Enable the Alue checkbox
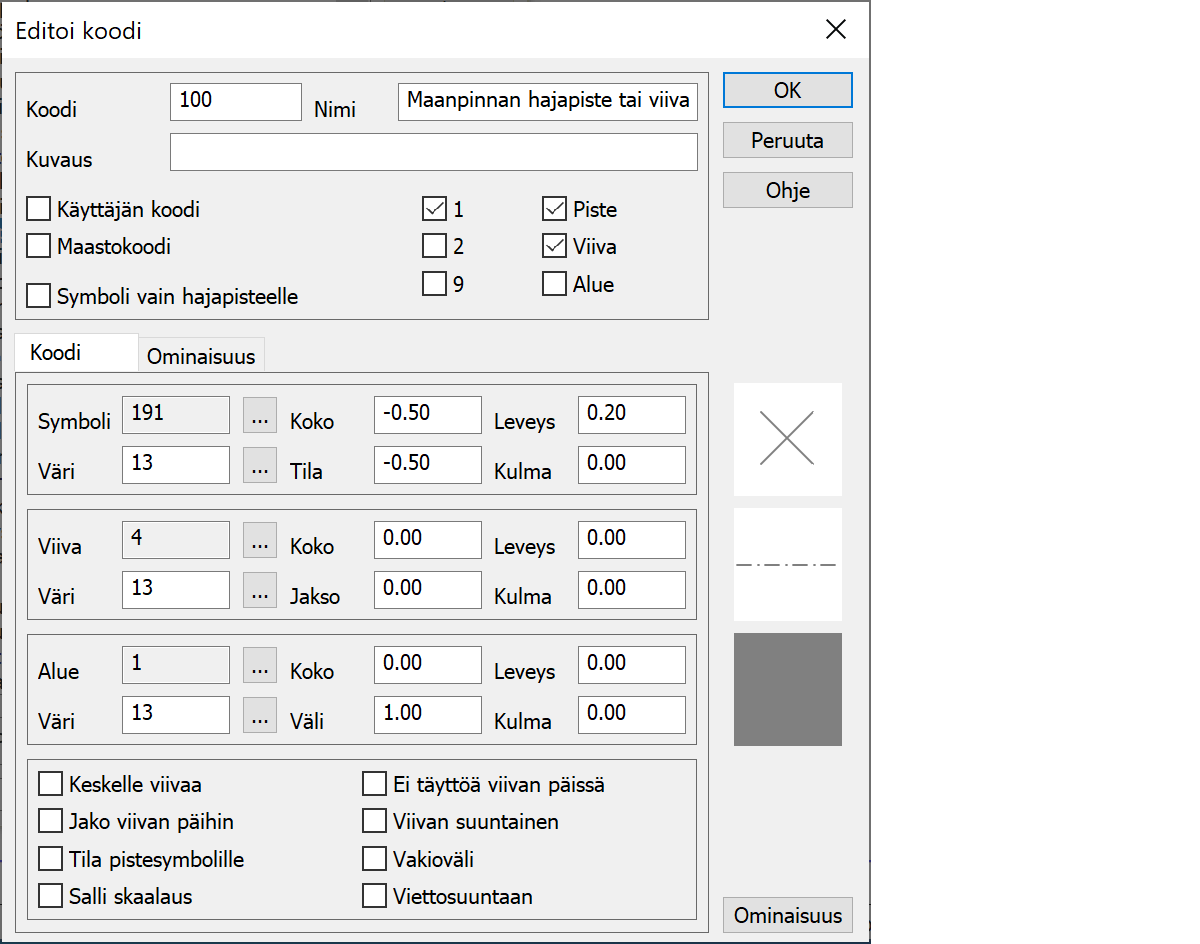Screen dimensions: 1200x944 (554, 284)
